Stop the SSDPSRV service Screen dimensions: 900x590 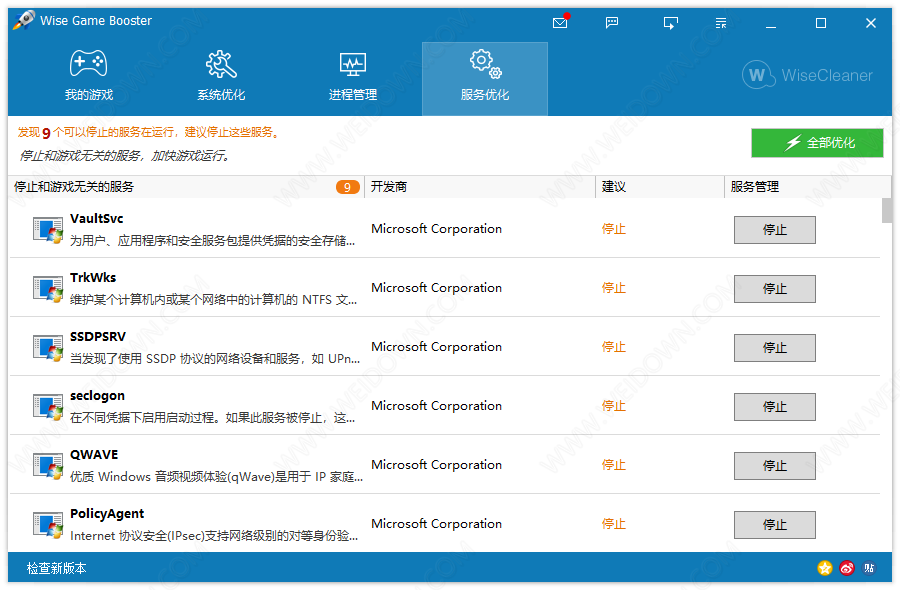tap(774, 348)
